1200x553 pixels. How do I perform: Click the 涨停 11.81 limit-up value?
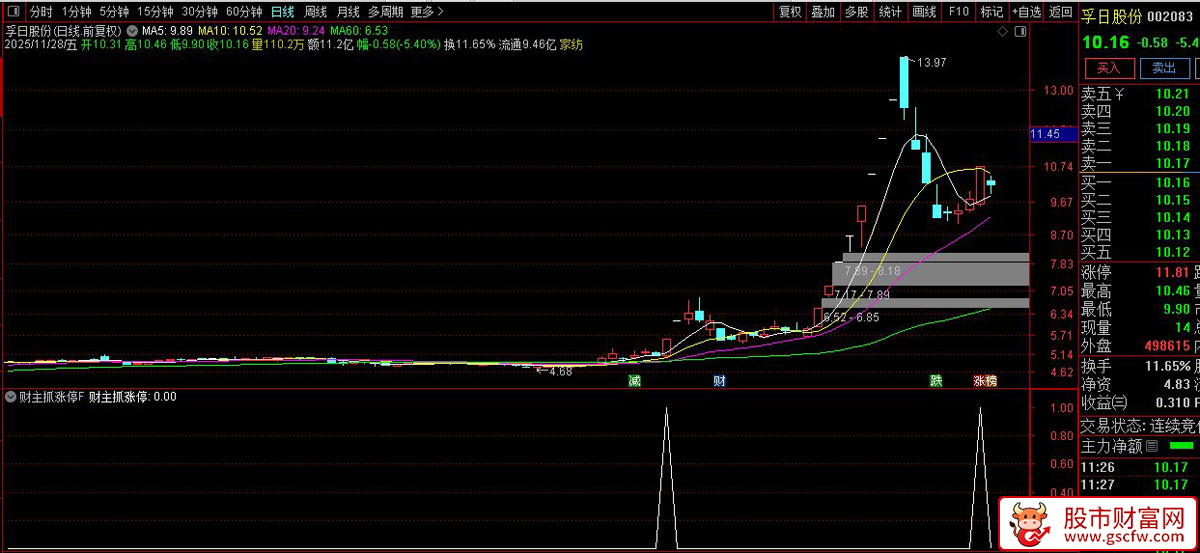tap(1172, 272)
